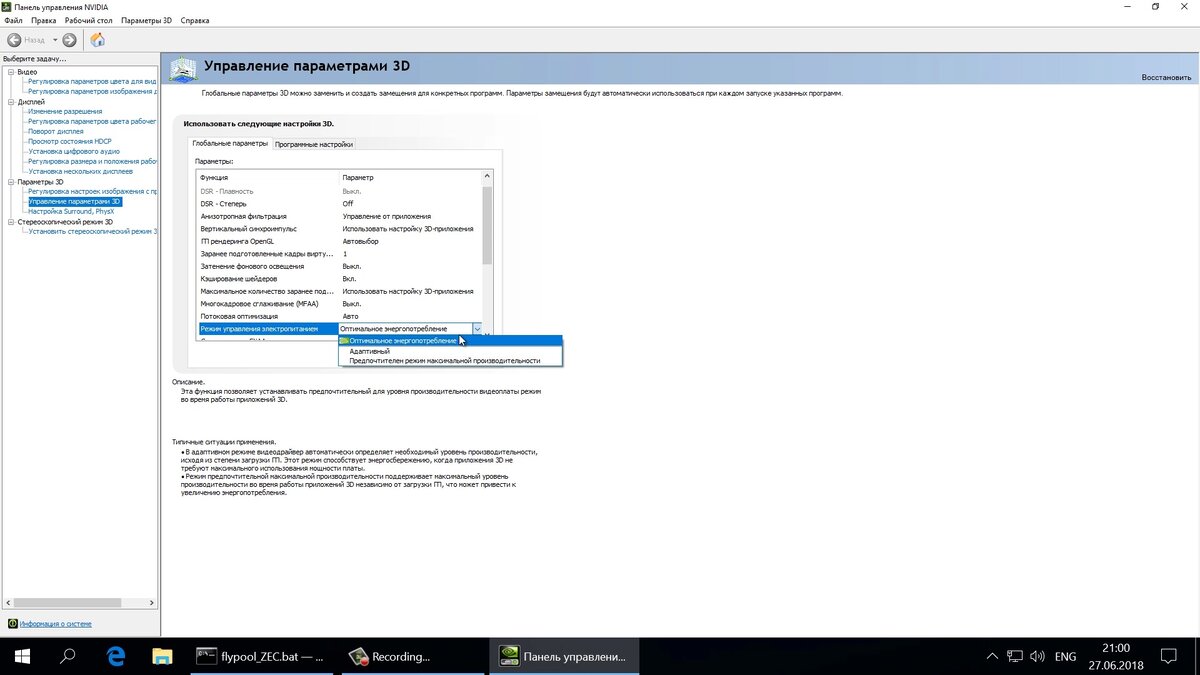Select Управление параметрами 3D tree item
1200x675 pixels.
point(75,202)
